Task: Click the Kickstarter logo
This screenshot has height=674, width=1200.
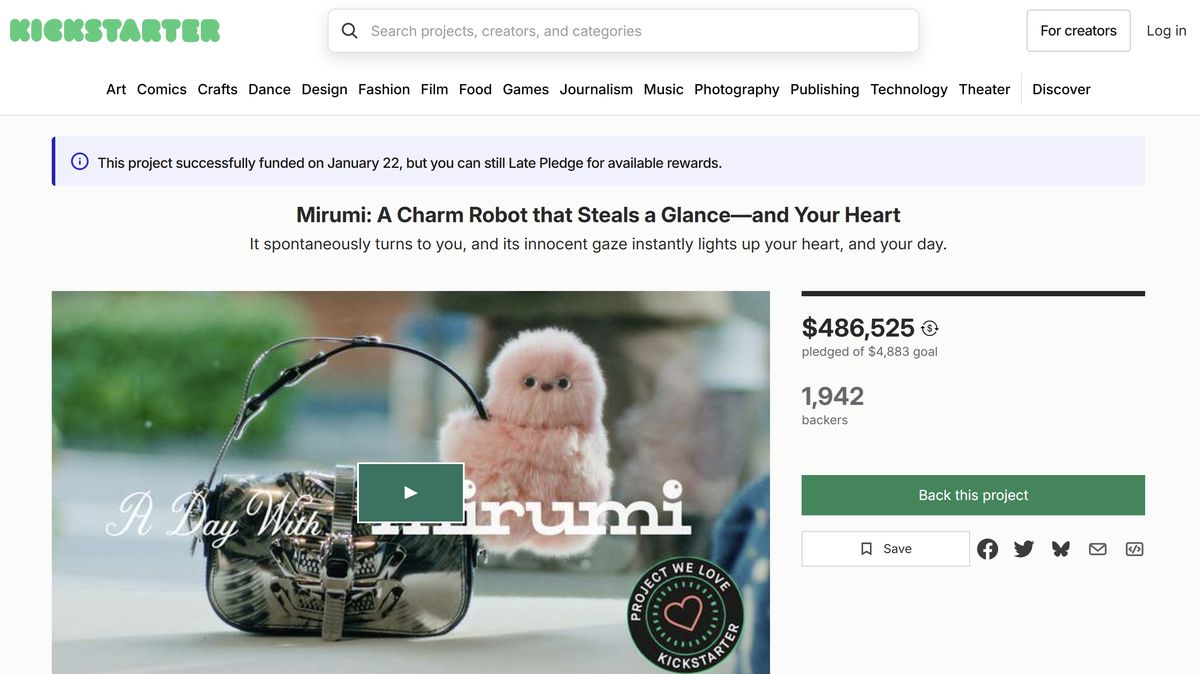Action: click(x=115, y=31)
